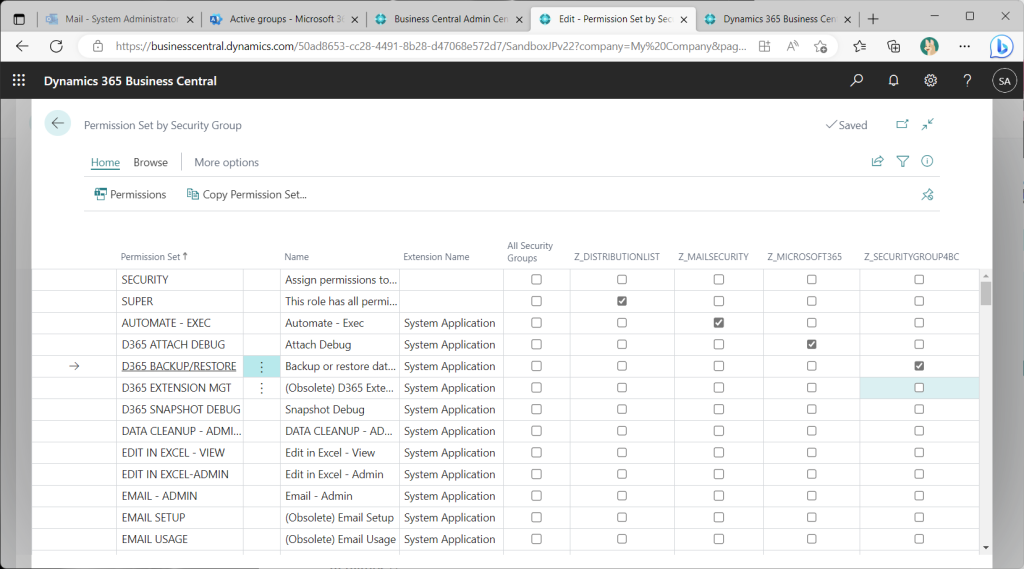This screenshot has height=569, width=1024.
Task: Open the app launcher waffle menu
Action: pyautogui.click(x=19, y=80)
